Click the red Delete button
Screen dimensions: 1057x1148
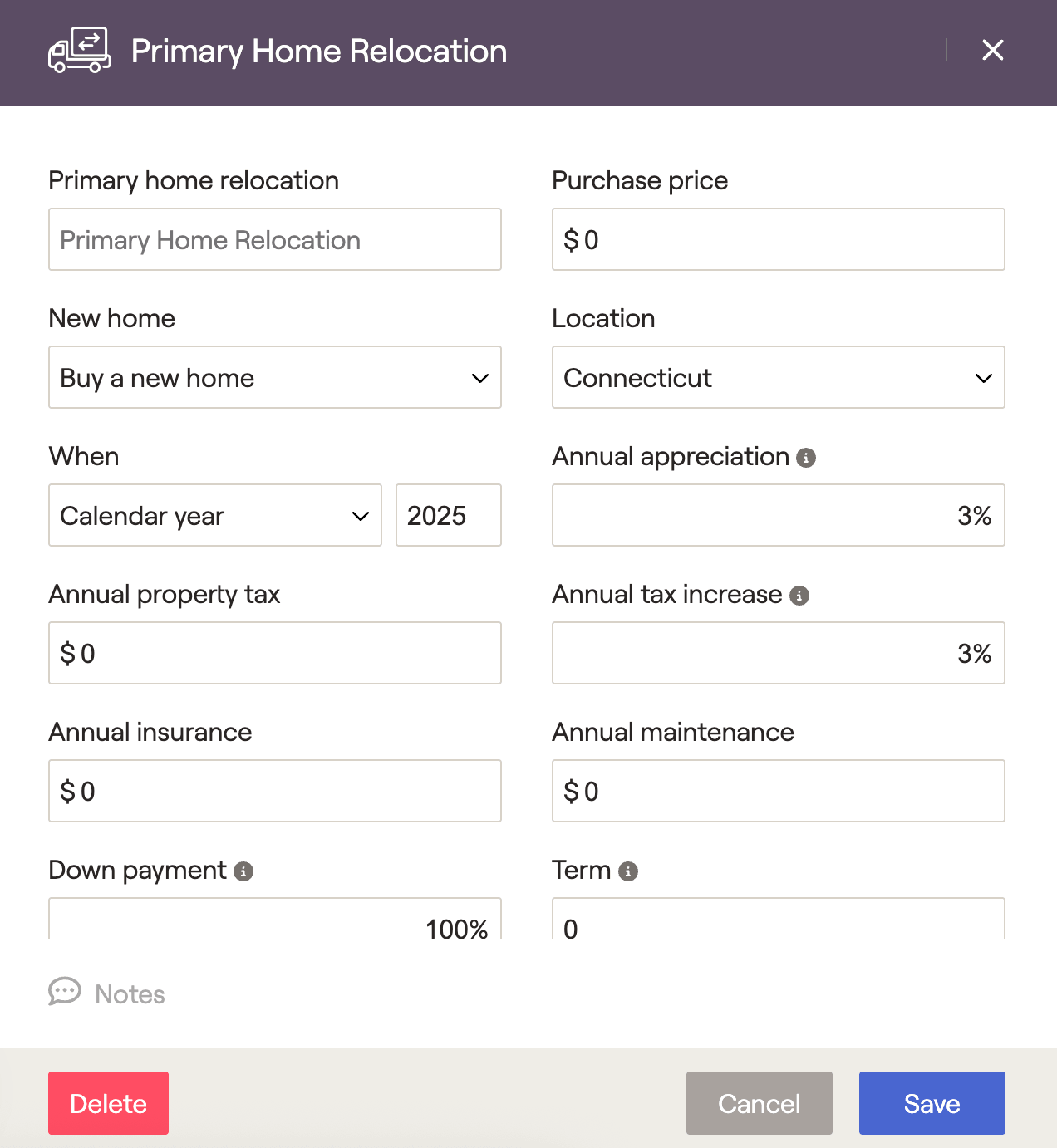click(x=108, y=1103)
